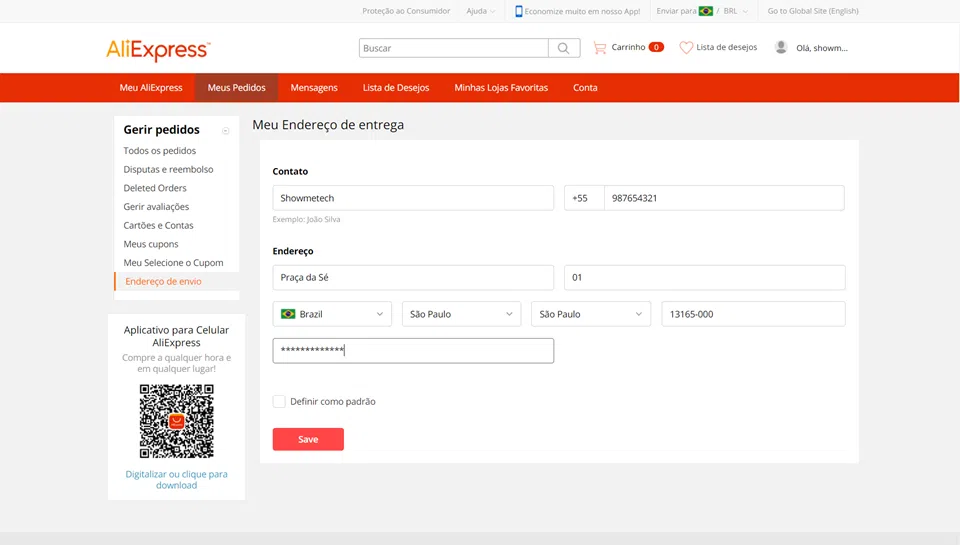The width and height of the screenshot is (960, 545).
Task: Click the Carrinho text link
Action: pyautogui.click(x=628, y=47)
